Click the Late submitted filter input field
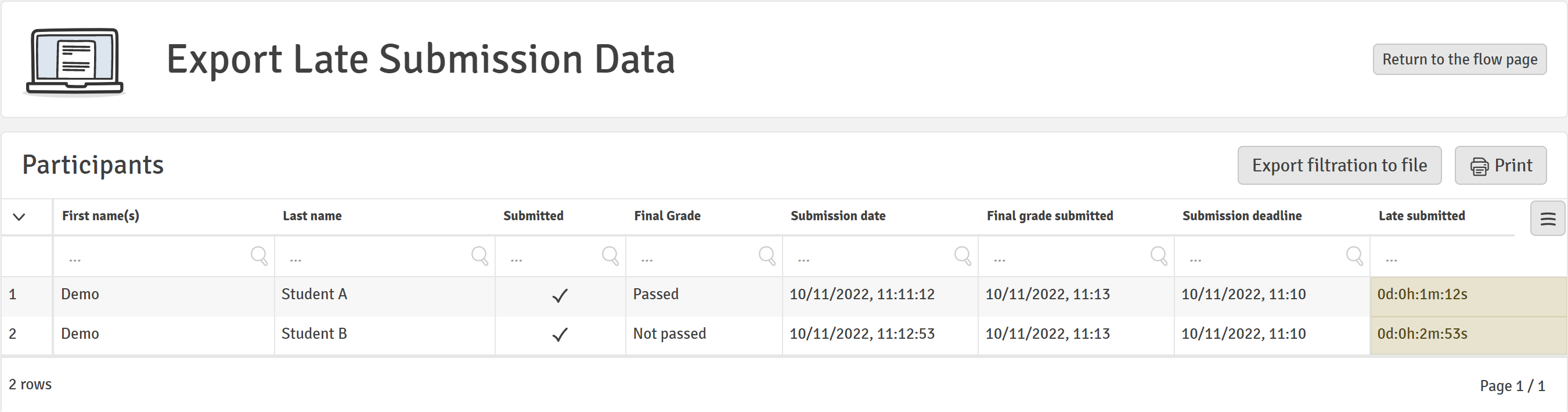This screenshot has height=412, width=1568. click(x=1467, y=257)
